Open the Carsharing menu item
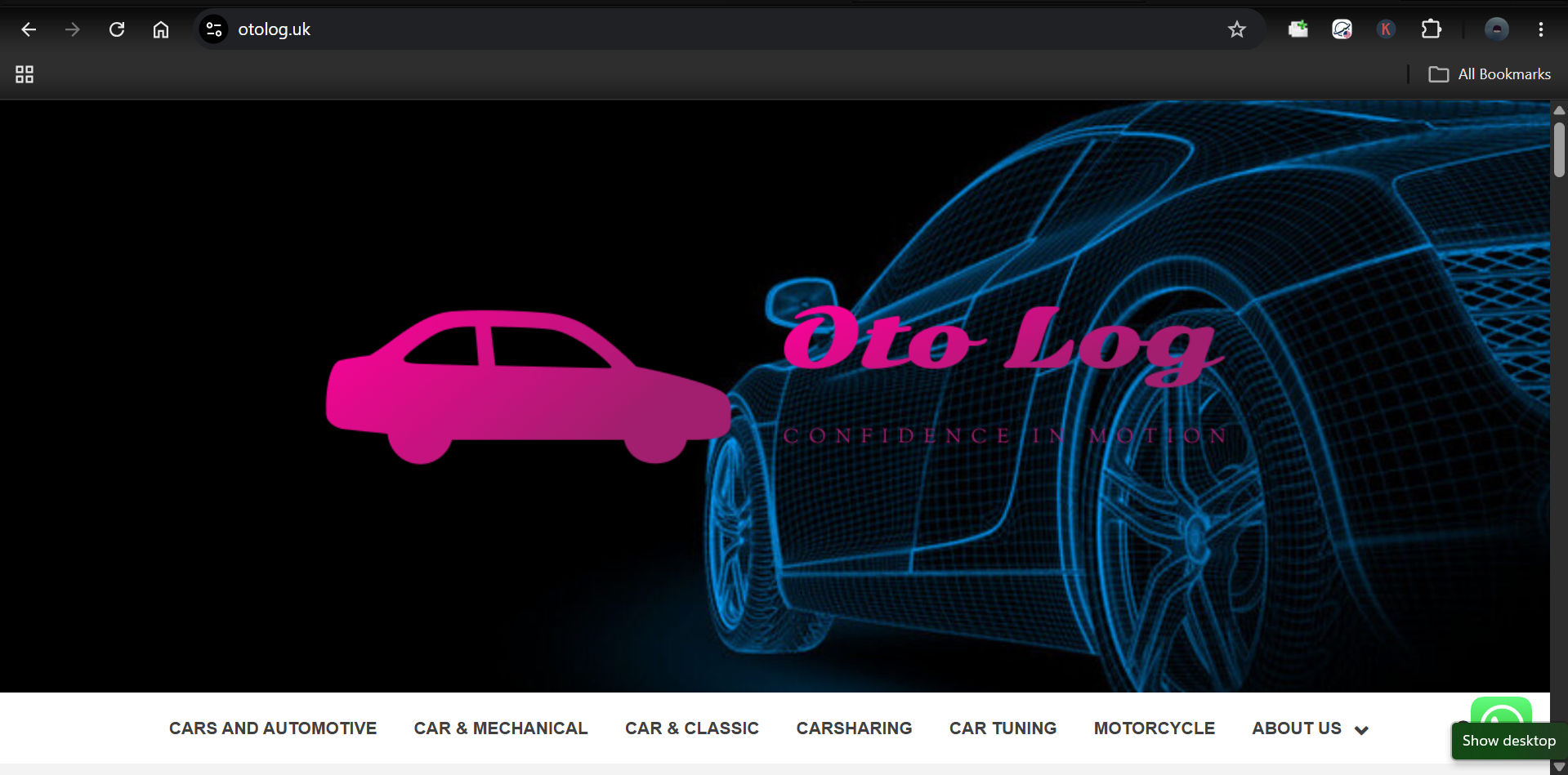This screenshot has height=775, width=1568. (x=854, y=728)
